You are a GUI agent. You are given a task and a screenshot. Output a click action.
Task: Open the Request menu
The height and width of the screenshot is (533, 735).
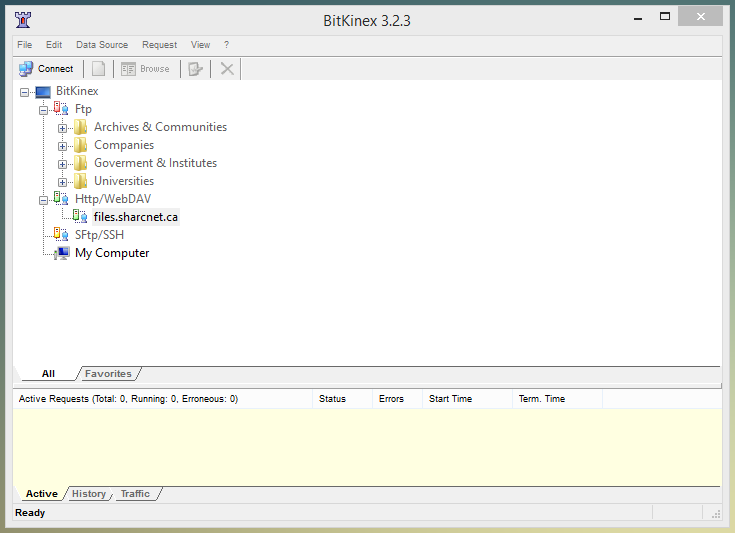(159, 45)
